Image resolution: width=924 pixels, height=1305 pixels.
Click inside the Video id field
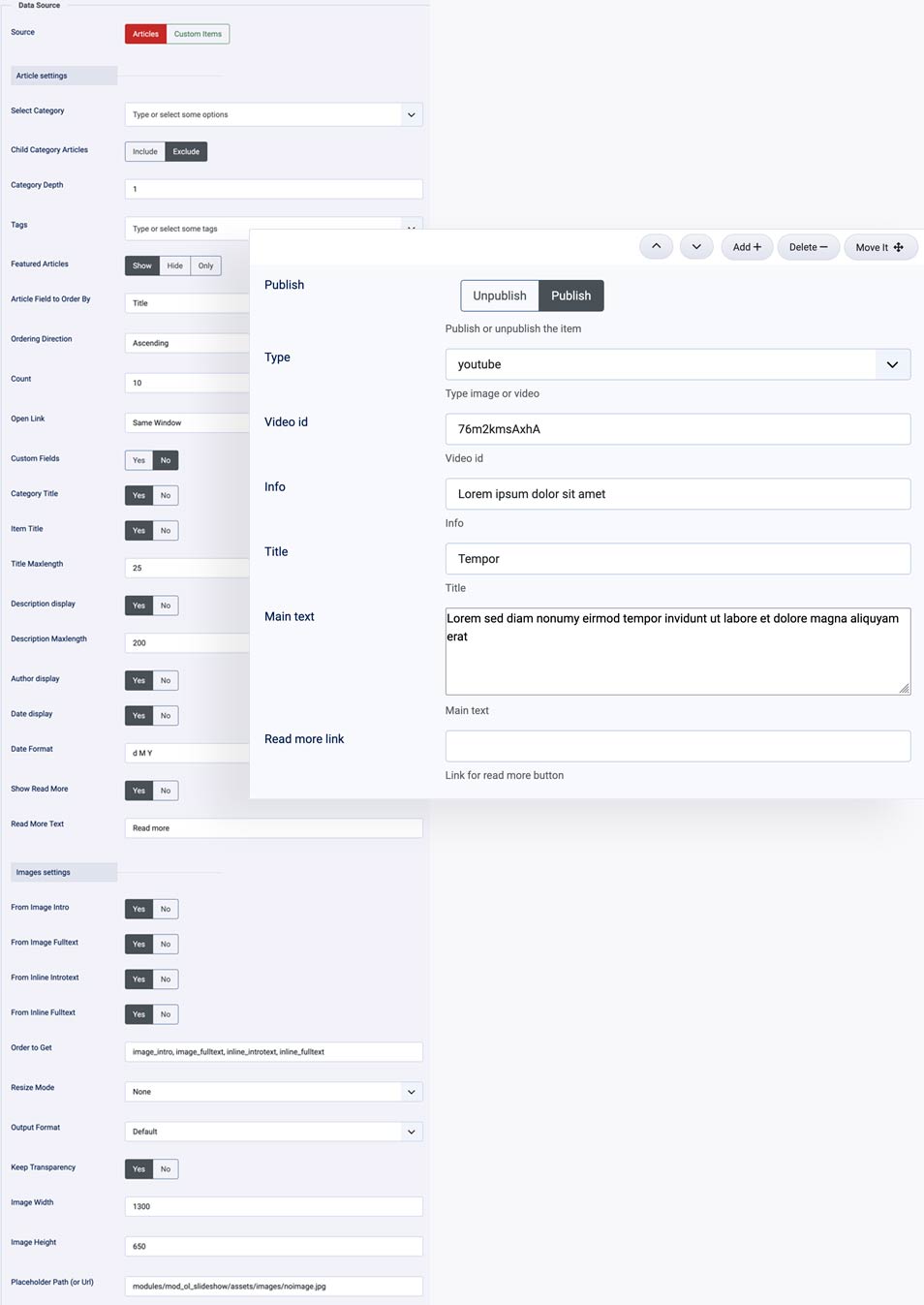click(677, 428)
